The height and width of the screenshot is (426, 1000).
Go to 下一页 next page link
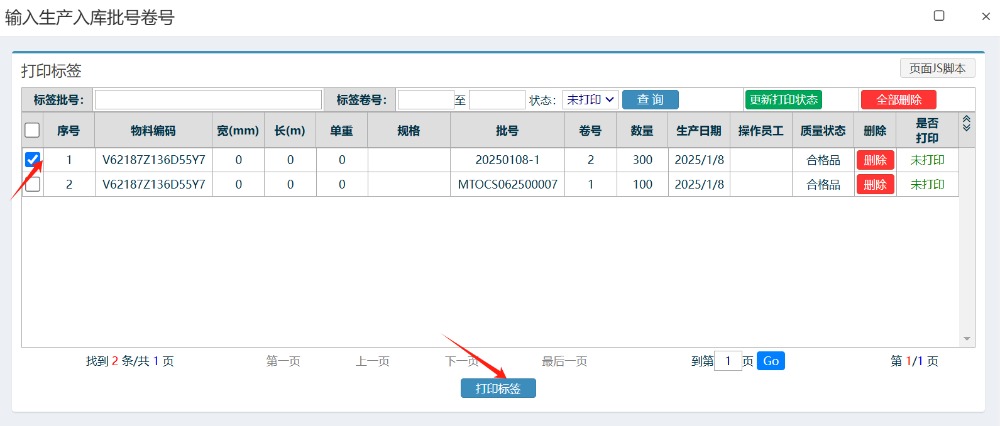click(462, 361)
